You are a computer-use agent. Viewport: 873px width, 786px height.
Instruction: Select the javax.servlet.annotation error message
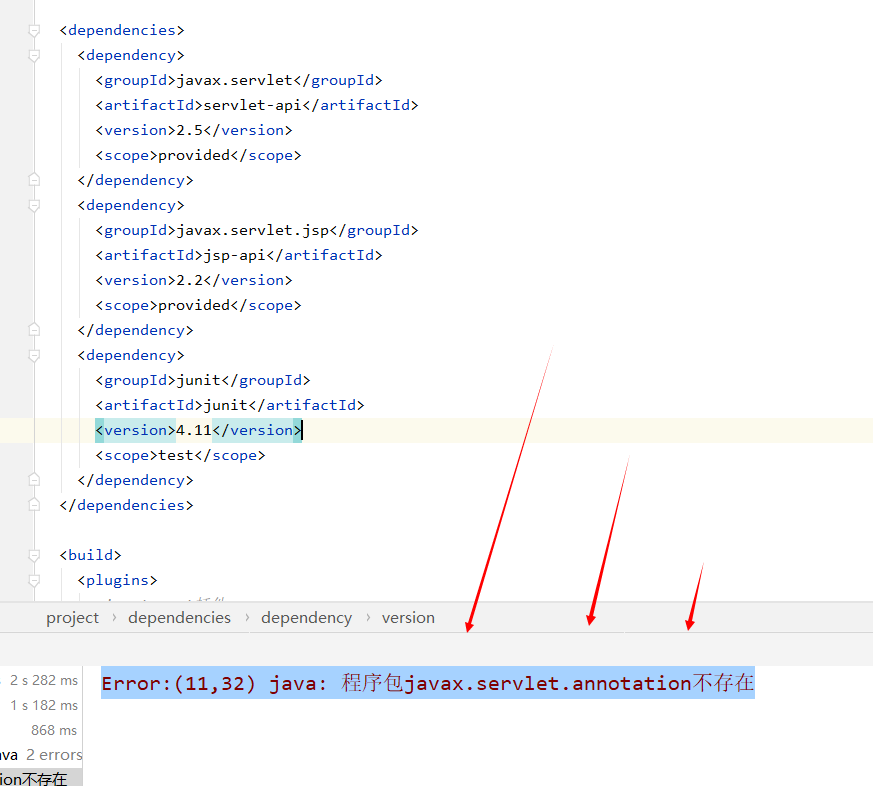coord(428,683)
